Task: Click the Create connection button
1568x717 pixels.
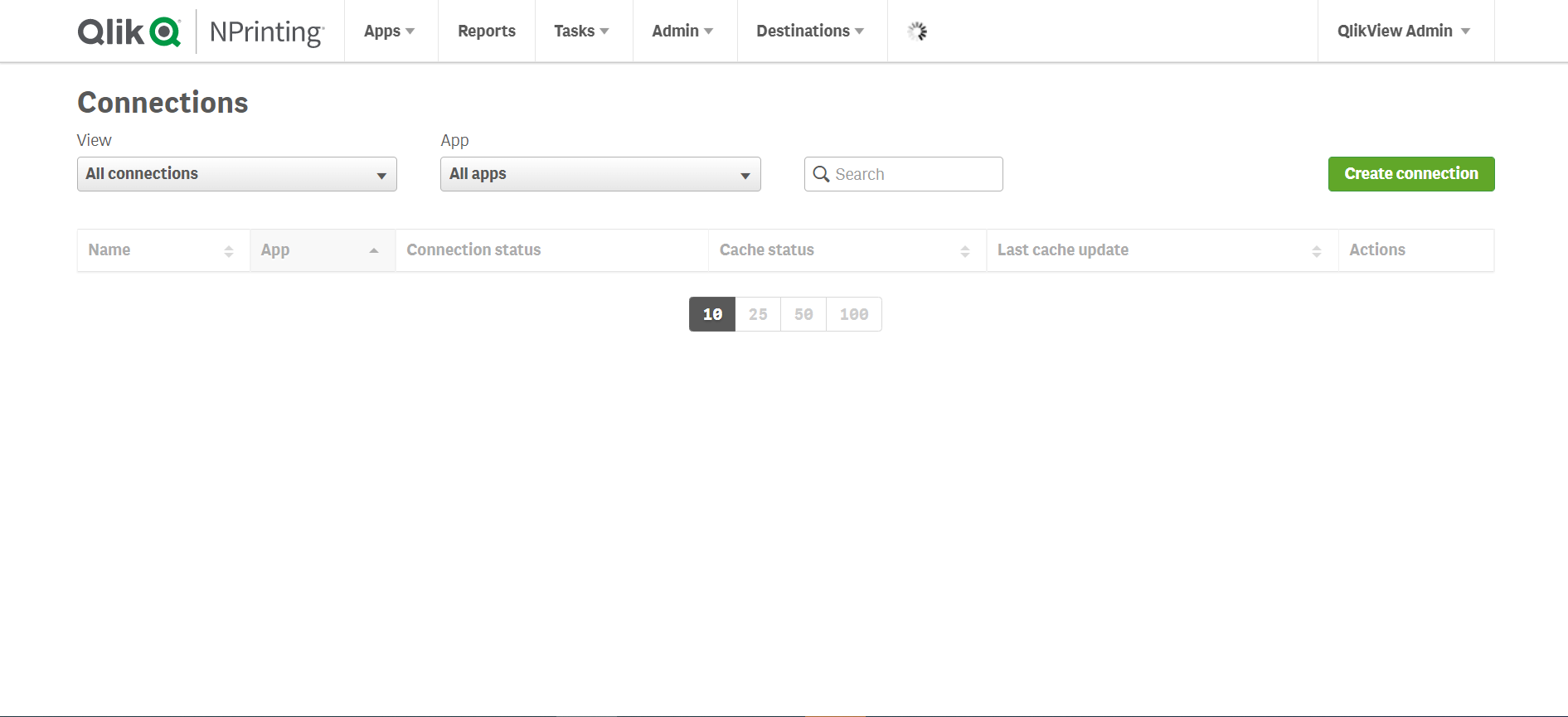Action: 1411,174
